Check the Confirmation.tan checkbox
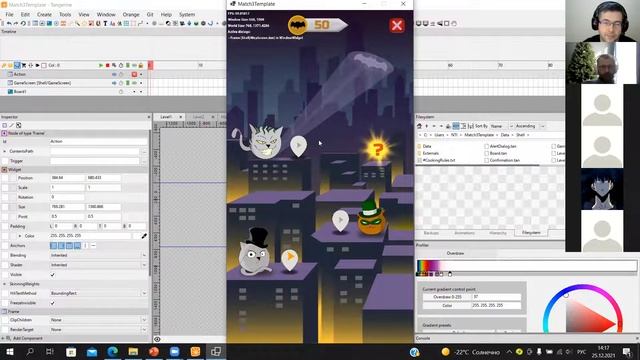This screenshot has height=360, width=640. pos(487,160)
